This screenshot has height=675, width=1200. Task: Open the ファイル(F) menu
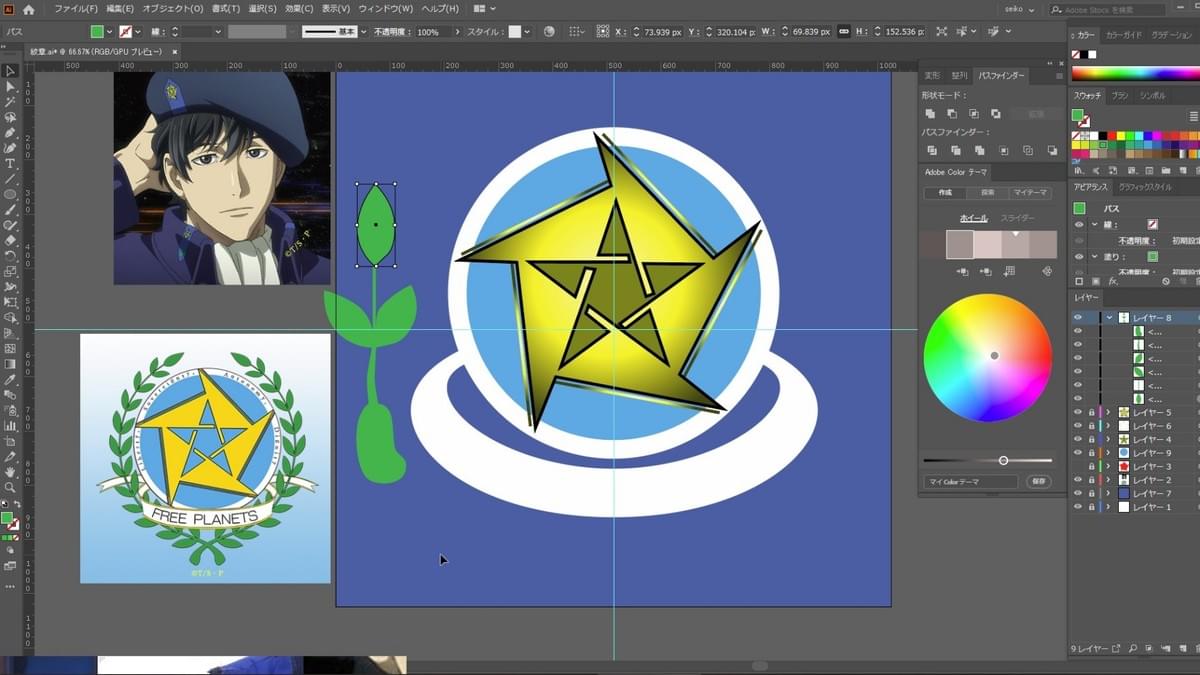click(x=76, y=9)
